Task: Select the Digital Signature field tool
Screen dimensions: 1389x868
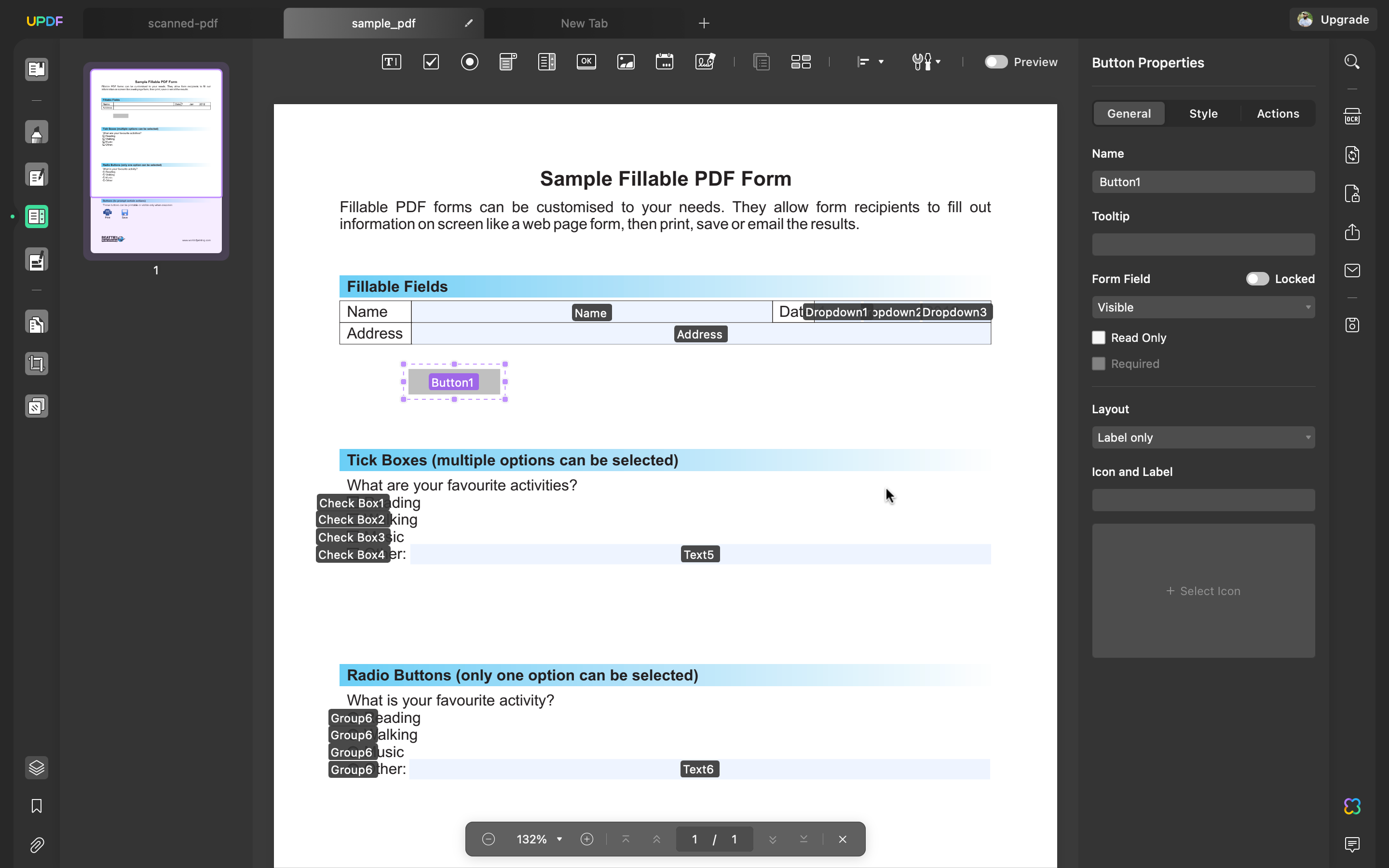Action: (705, 61)
